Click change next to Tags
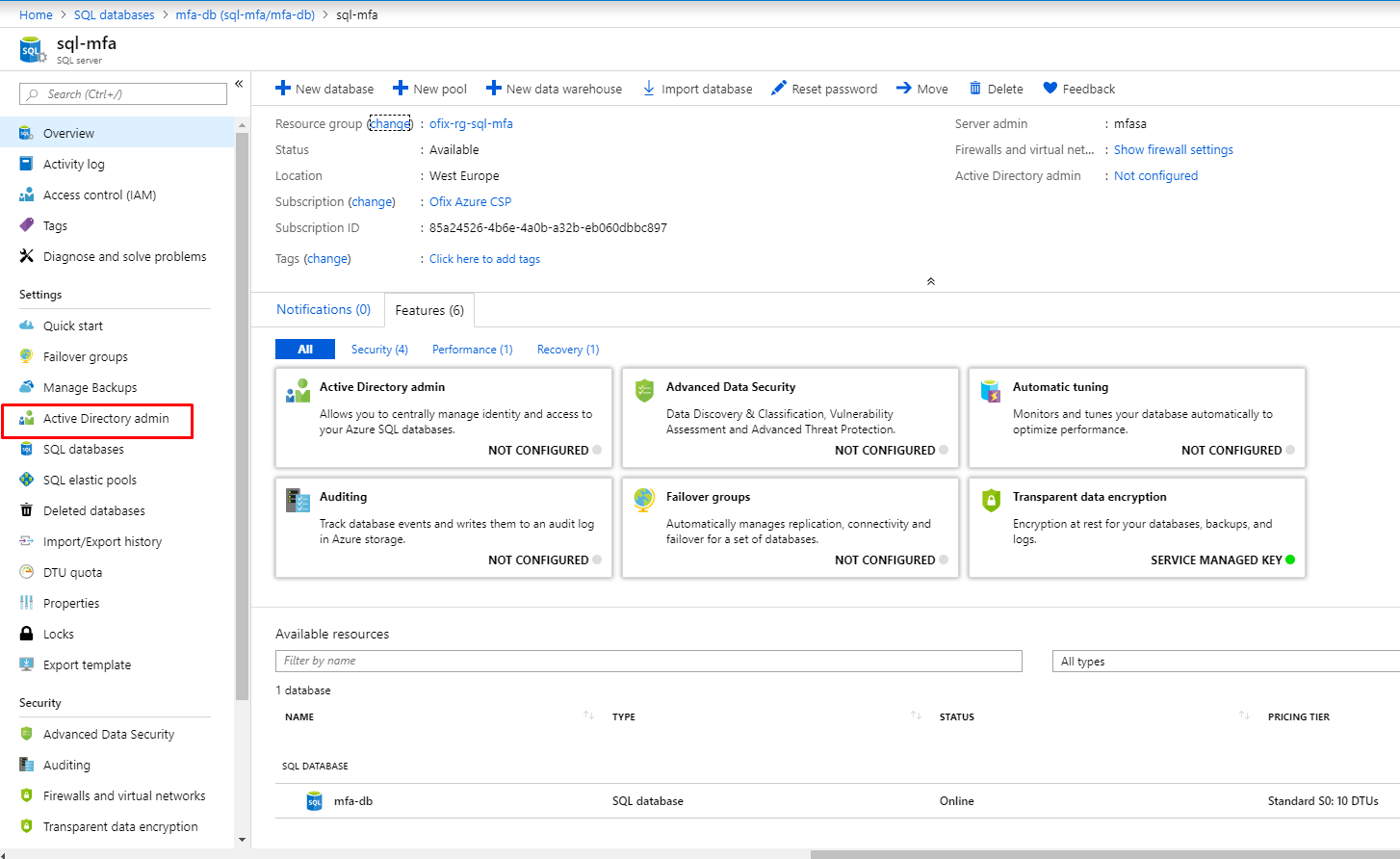Screen dimensions: 1400x859 (x=327, y=258)
